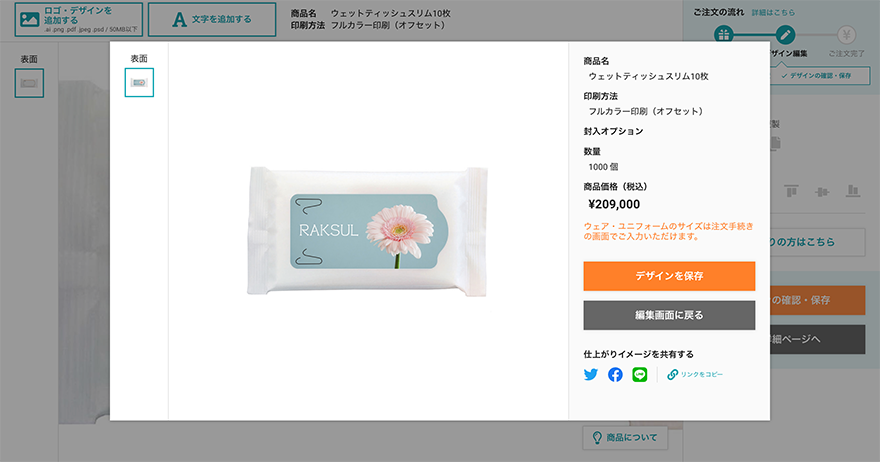Screen dimensions: 880x462
Task: Select the 表面 thumbnail in left sidebar
Action: (29, 83)
